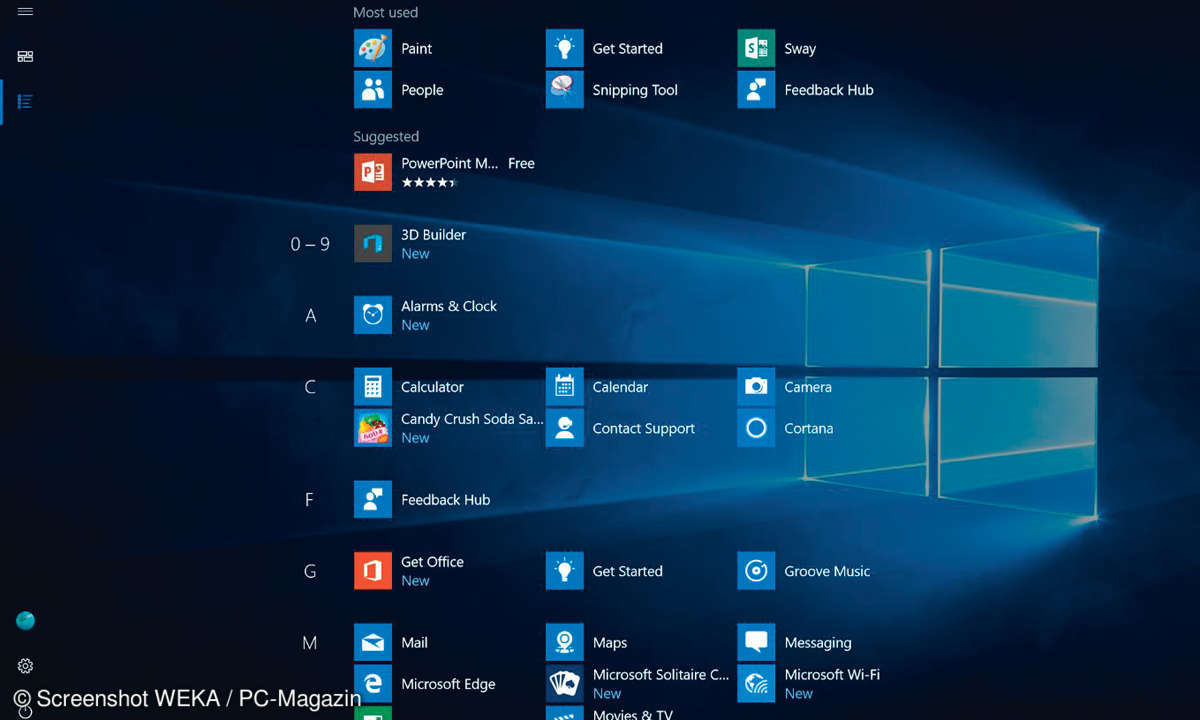Launch the Calendar app icon

[x=565, y=387]
